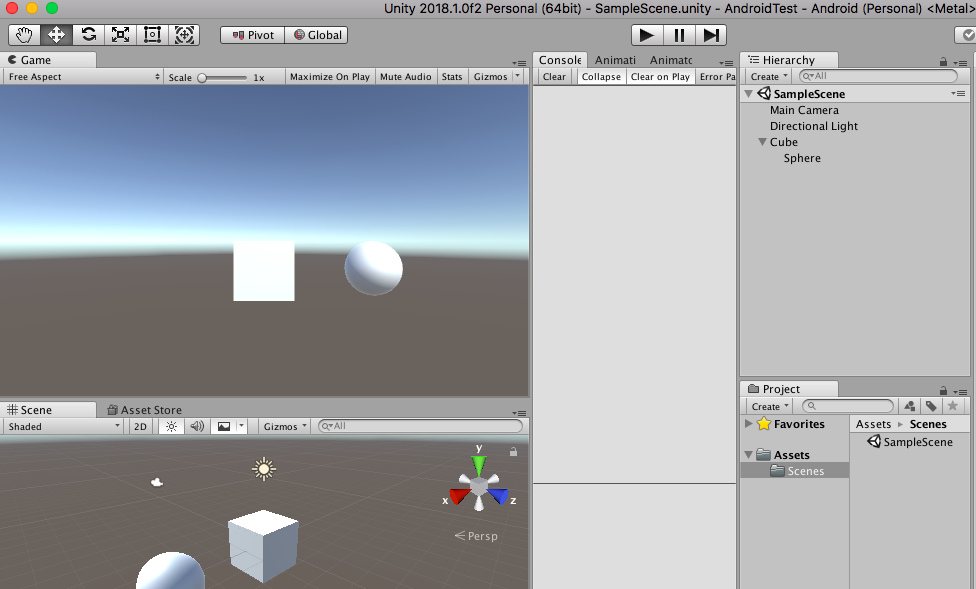Open the Hierarchy Create dropdown

point(769,77)
